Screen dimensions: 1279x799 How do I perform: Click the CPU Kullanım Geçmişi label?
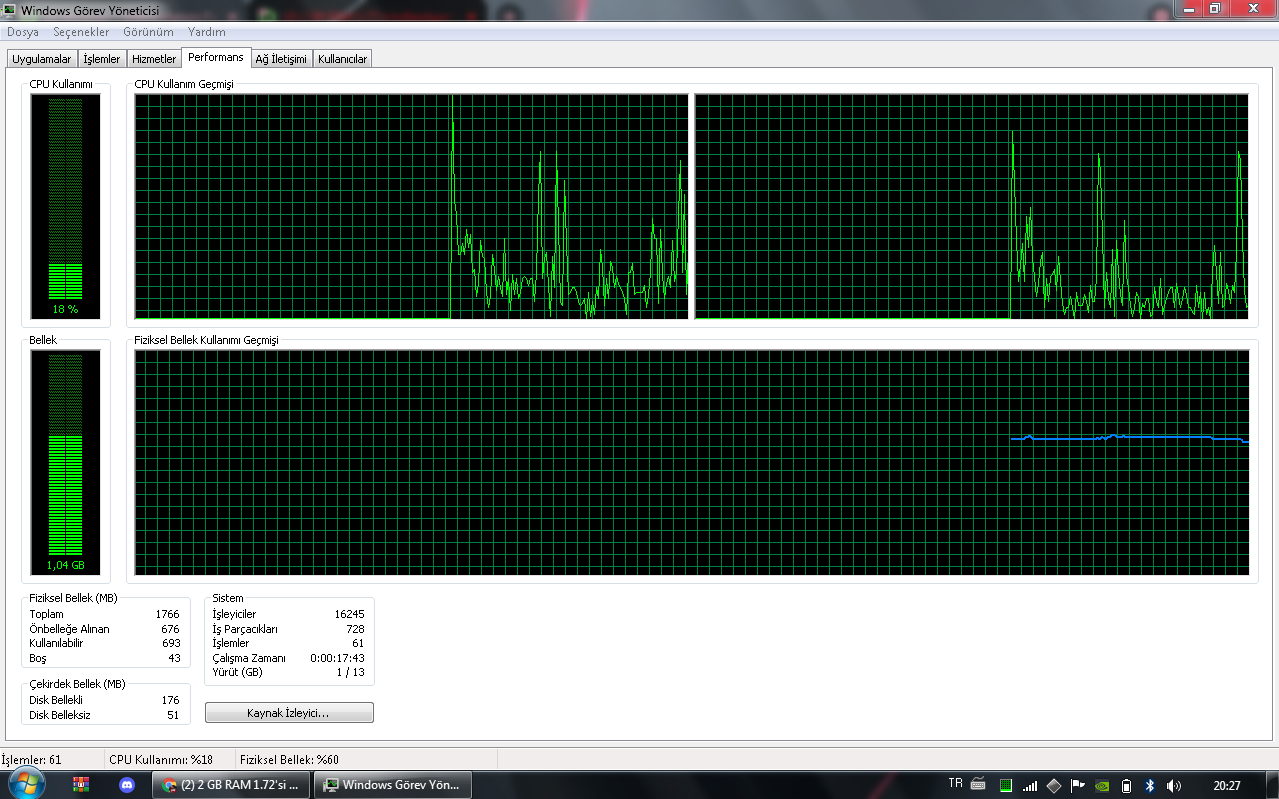(184, 84)
